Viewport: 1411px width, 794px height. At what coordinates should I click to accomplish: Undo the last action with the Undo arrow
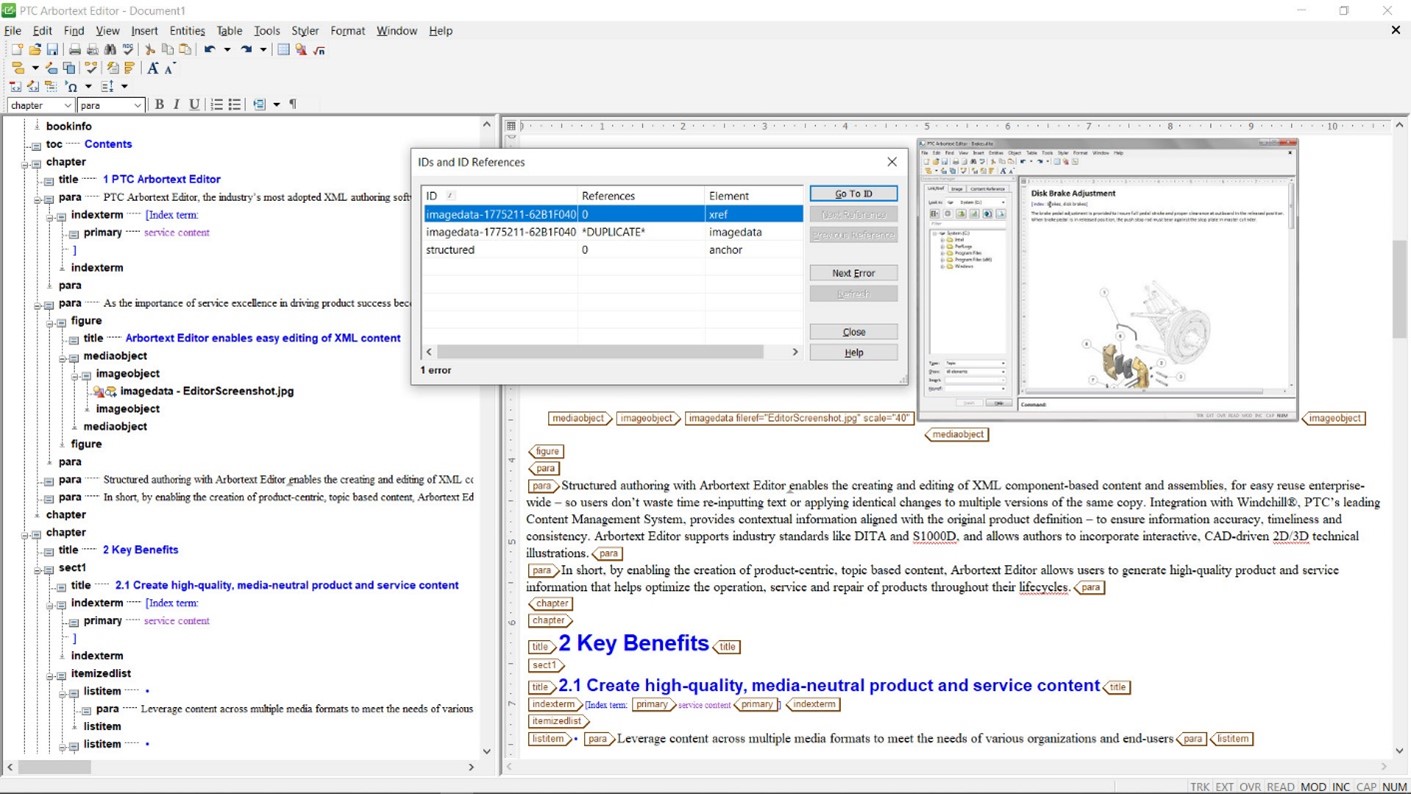point(210,49)
